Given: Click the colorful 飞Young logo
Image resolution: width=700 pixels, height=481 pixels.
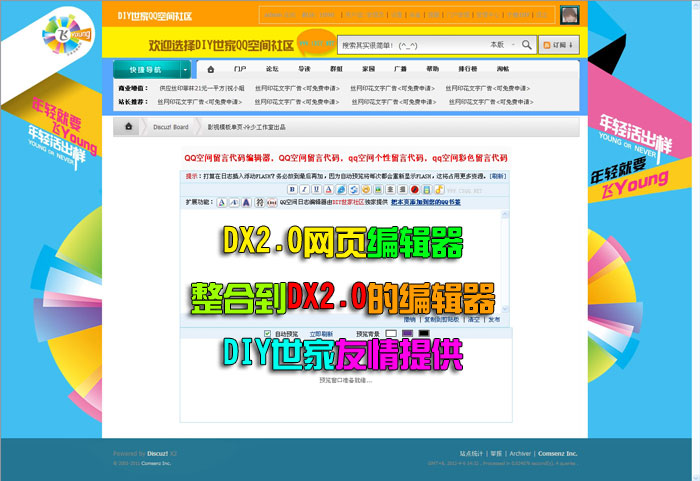Looking at the screenshot, I should point(67,35).
